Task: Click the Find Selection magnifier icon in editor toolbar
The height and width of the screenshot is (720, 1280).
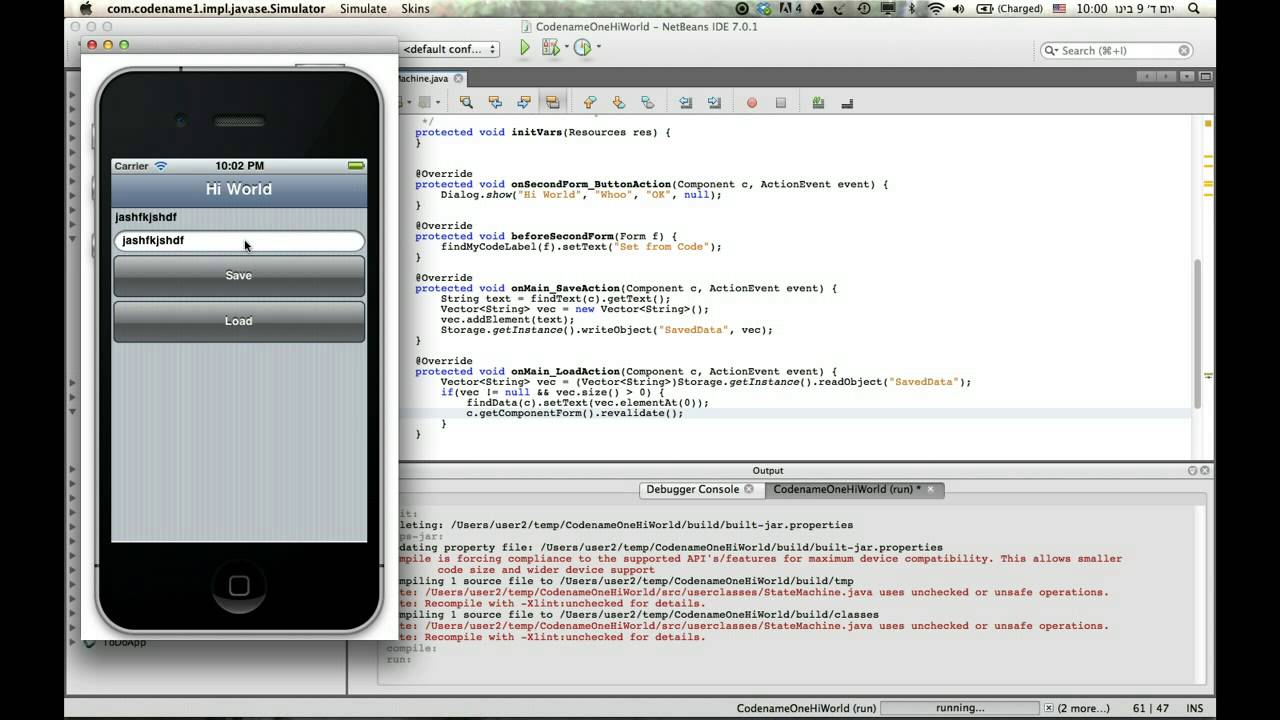Action: tap(466, 102)
